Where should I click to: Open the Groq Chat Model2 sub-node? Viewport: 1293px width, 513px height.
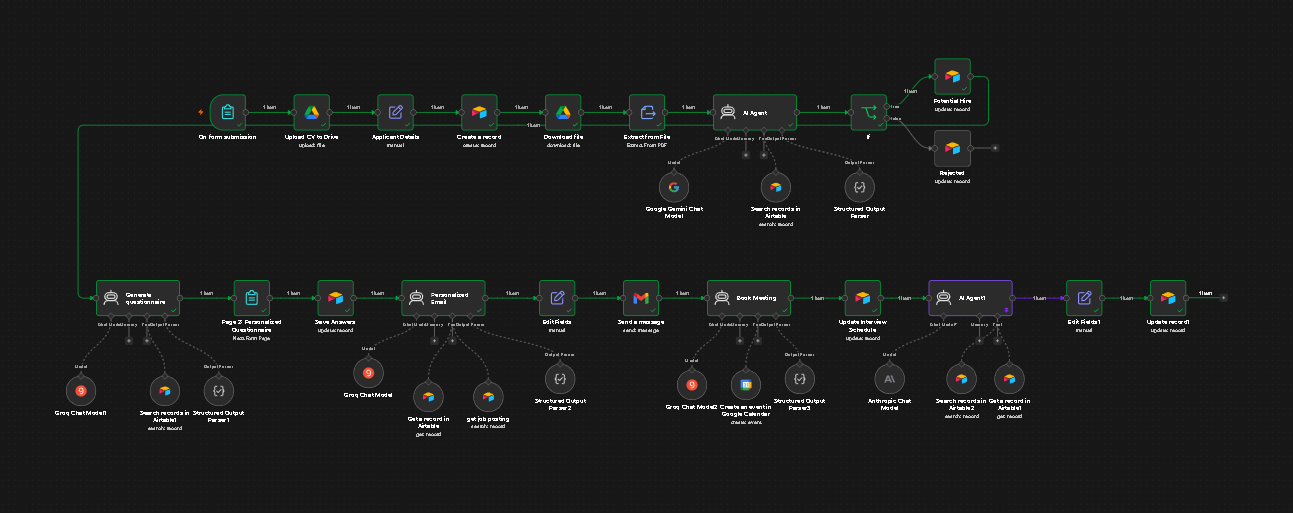(692, 385)
